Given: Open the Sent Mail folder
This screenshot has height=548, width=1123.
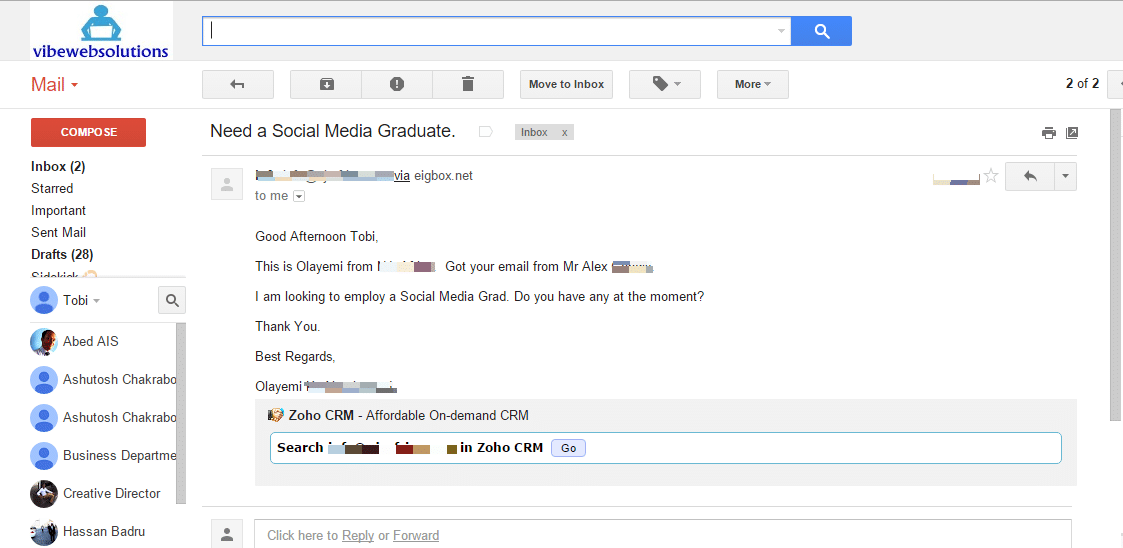Looking at the screenshot, I should tap(58, 232).
